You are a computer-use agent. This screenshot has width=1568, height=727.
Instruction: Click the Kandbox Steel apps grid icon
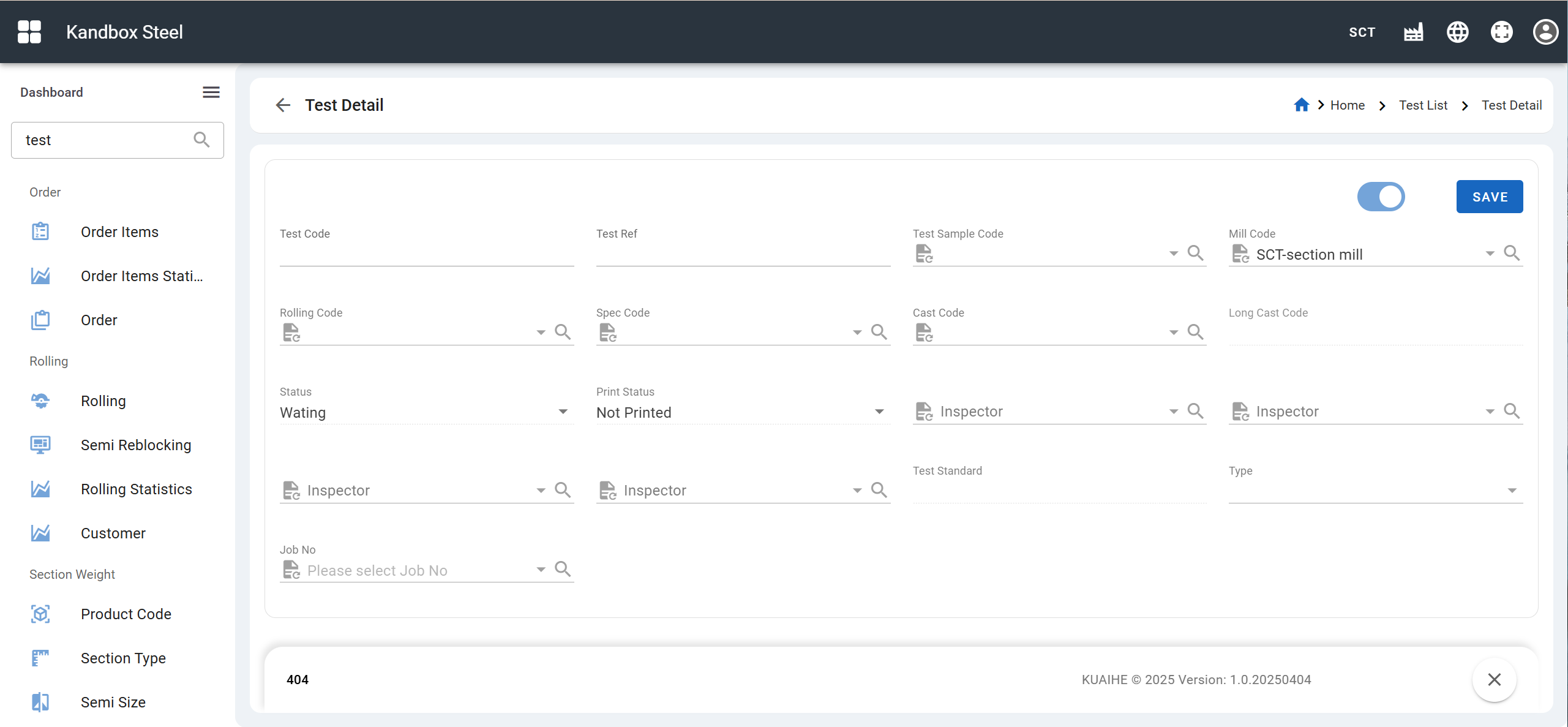29,32
